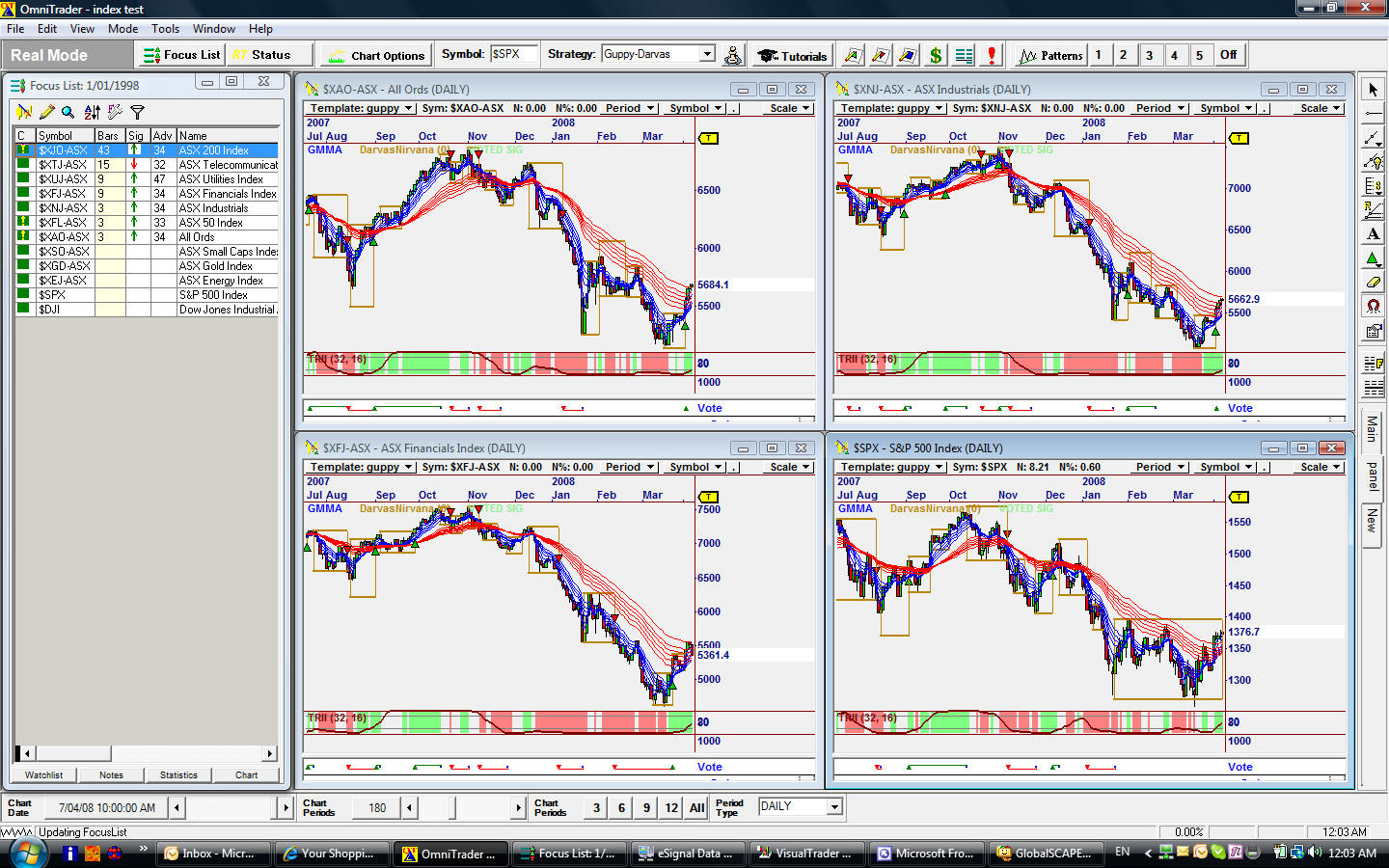Toggle the Focus List toolbar button
Viewport: 1389px width, 868px height.
pyautogui.click(x=181, y=55)
